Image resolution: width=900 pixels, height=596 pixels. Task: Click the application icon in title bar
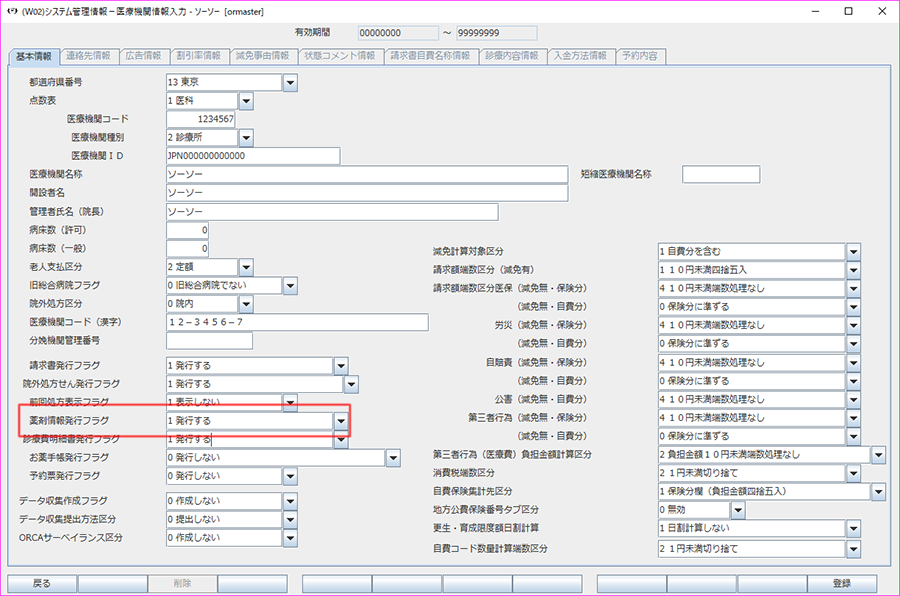12,11
